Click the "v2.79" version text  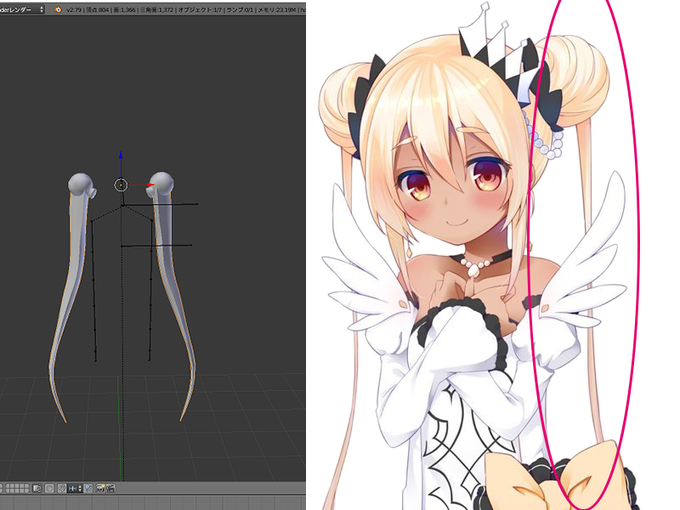74,10
